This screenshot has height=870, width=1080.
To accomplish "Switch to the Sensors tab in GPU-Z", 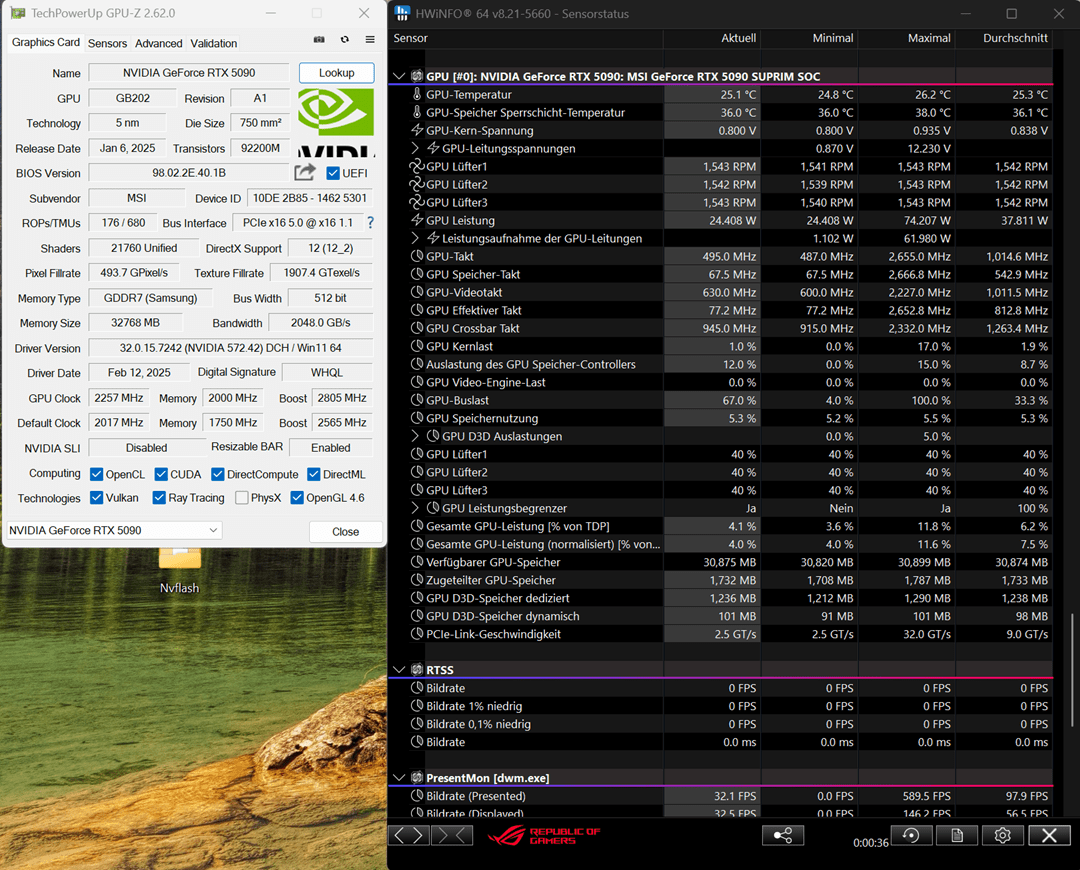I will 107,43.
